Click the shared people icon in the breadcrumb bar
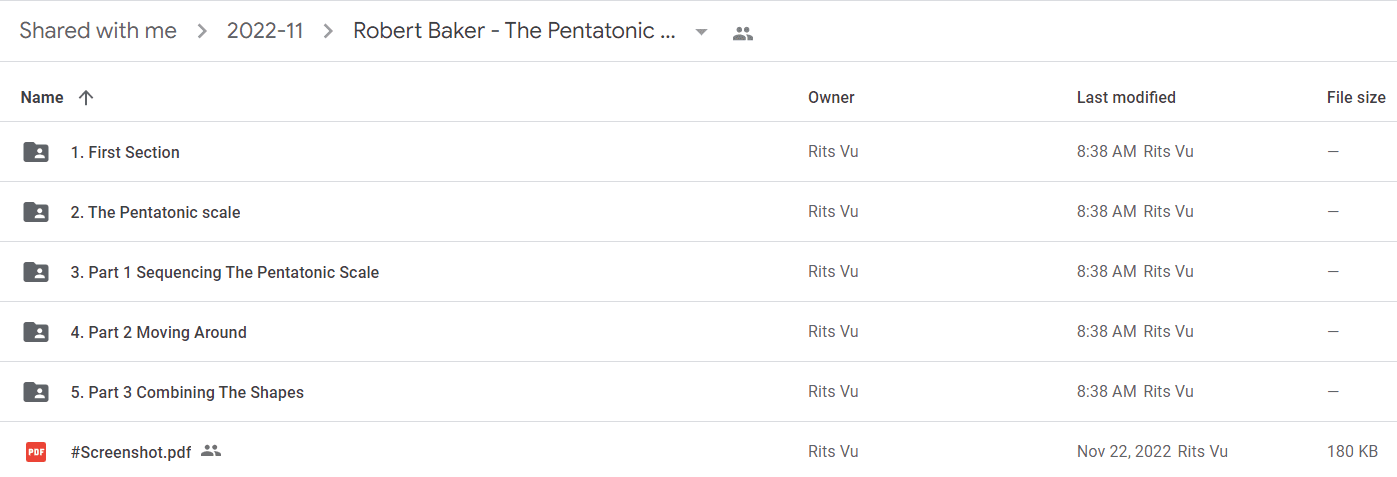The width and height of the screenshot is (1397, 477). point(742,33)
